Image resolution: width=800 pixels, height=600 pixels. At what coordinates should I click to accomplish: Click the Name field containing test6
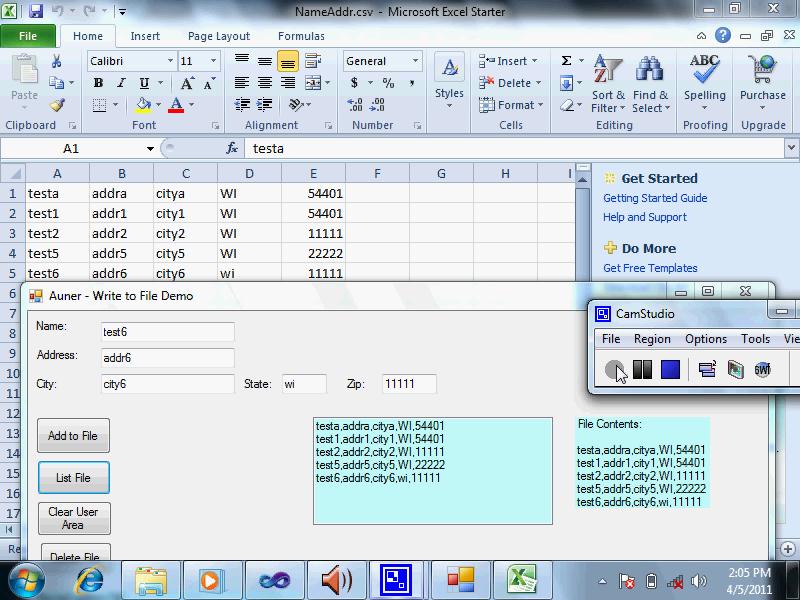pyautogui.click(x=167, y=332)
